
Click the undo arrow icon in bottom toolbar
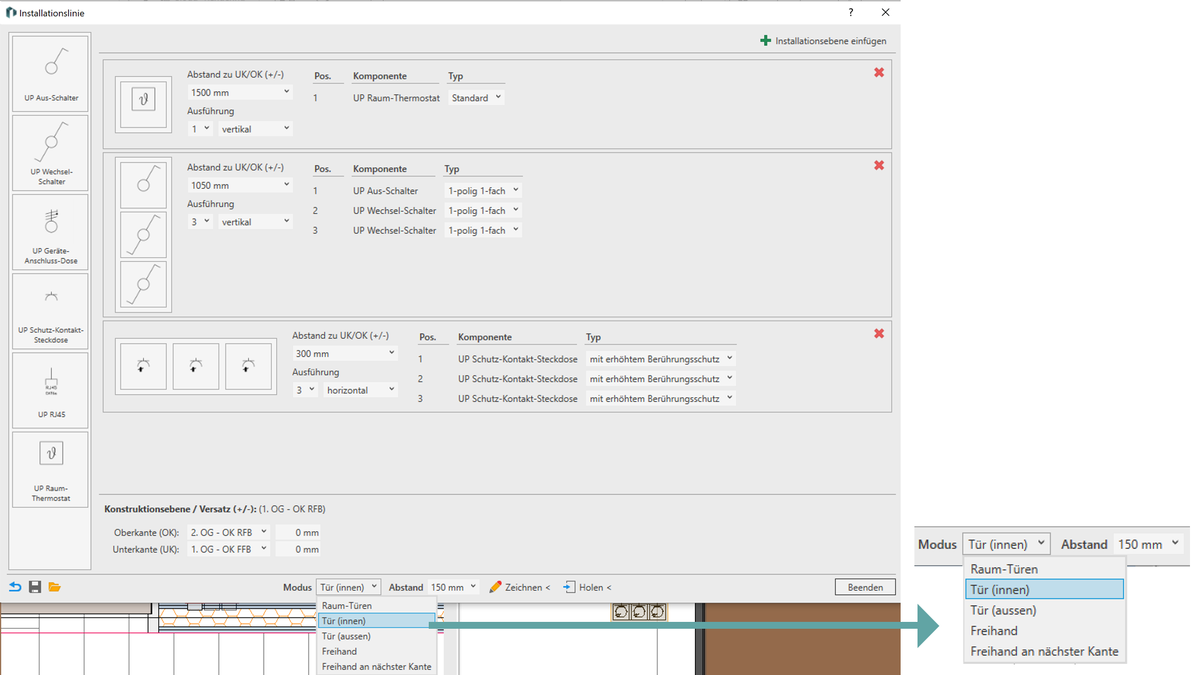(x=15, y=587)
